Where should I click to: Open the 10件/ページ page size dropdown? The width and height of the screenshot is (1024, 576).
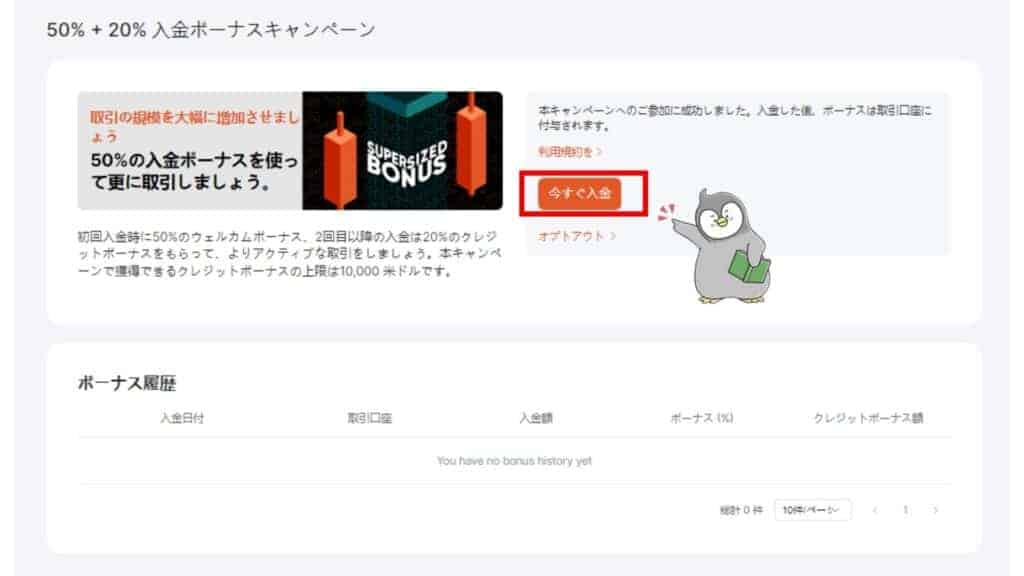tap(812, 509)
